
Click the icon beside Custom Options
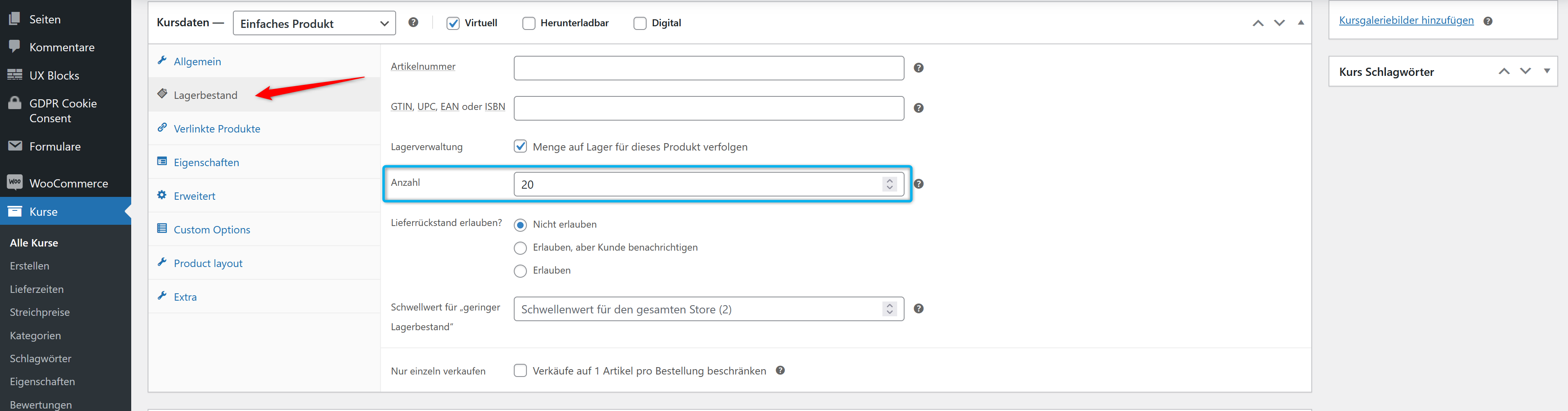coord(162,228)
